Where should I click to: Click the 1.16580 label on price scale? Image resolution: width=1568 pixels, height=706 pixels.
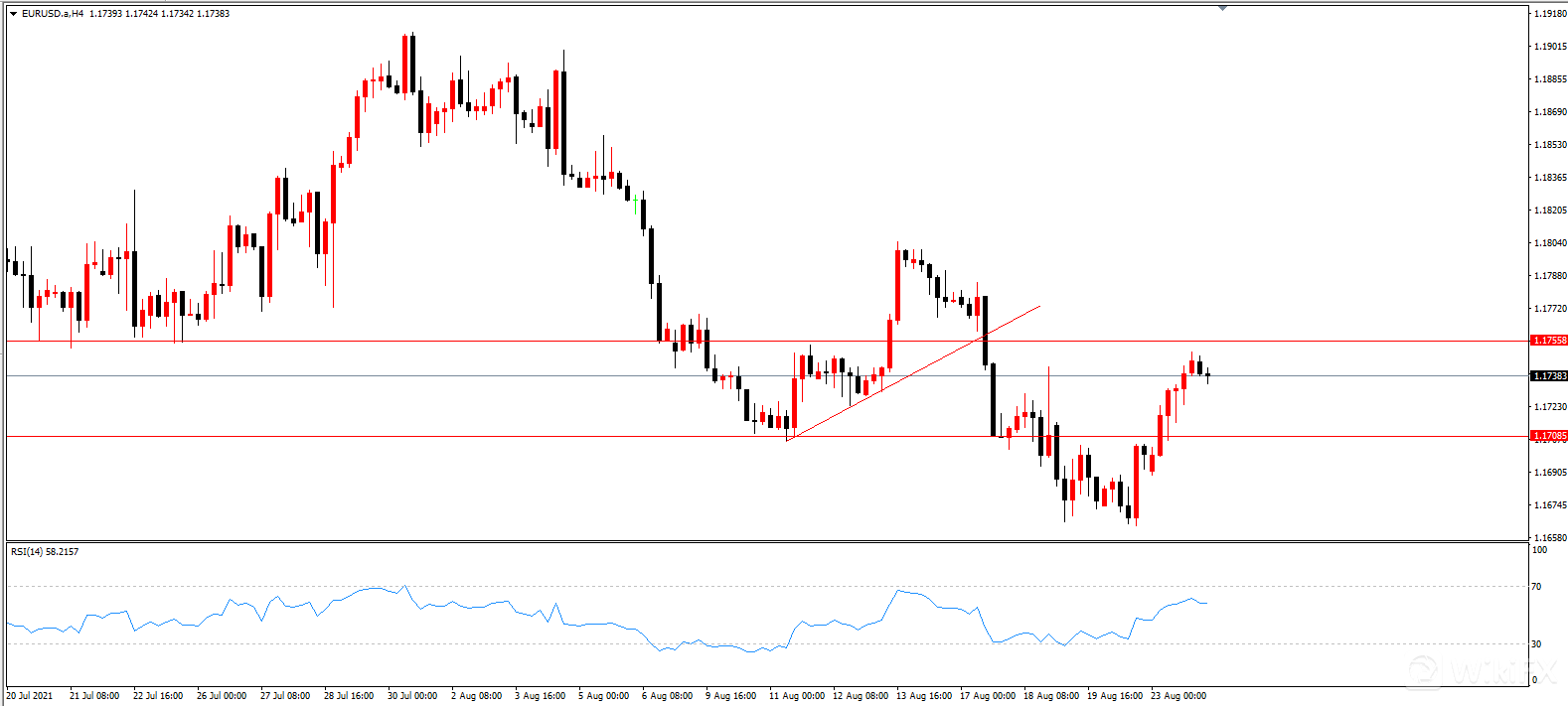point(1549,537)
